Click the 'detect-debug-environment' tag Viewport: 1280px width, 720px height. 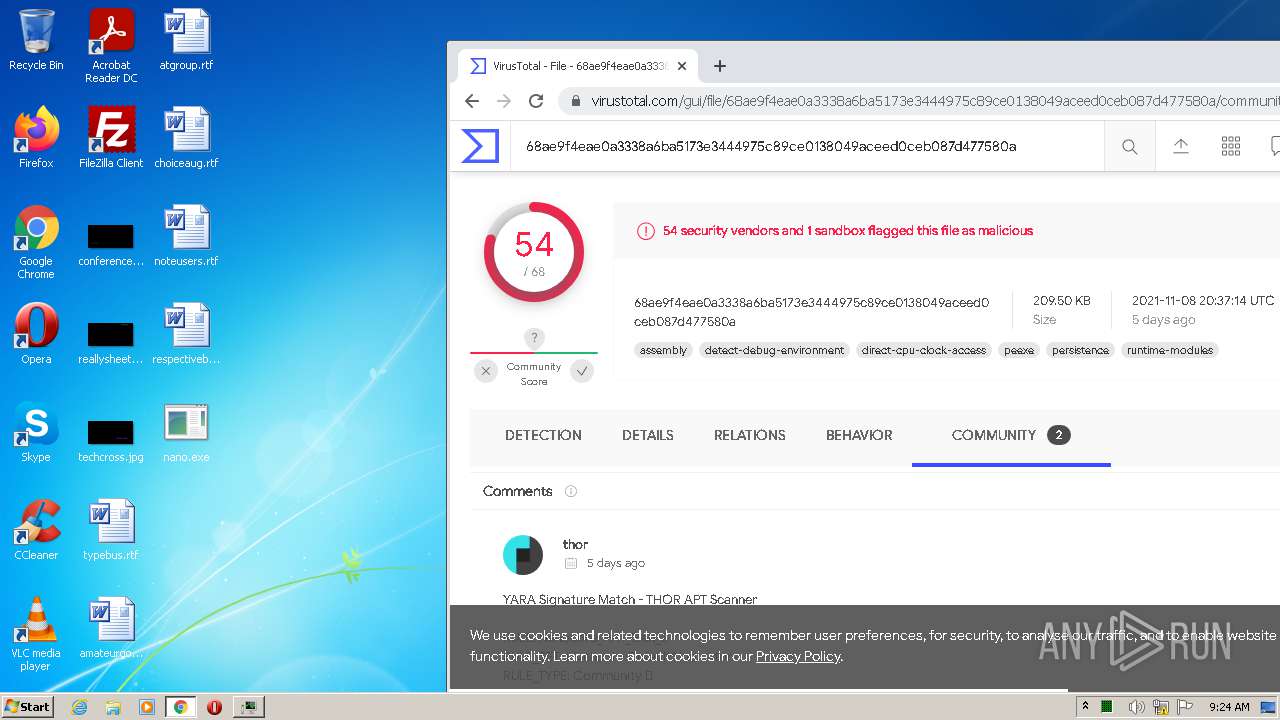click(x=775, y=350)
